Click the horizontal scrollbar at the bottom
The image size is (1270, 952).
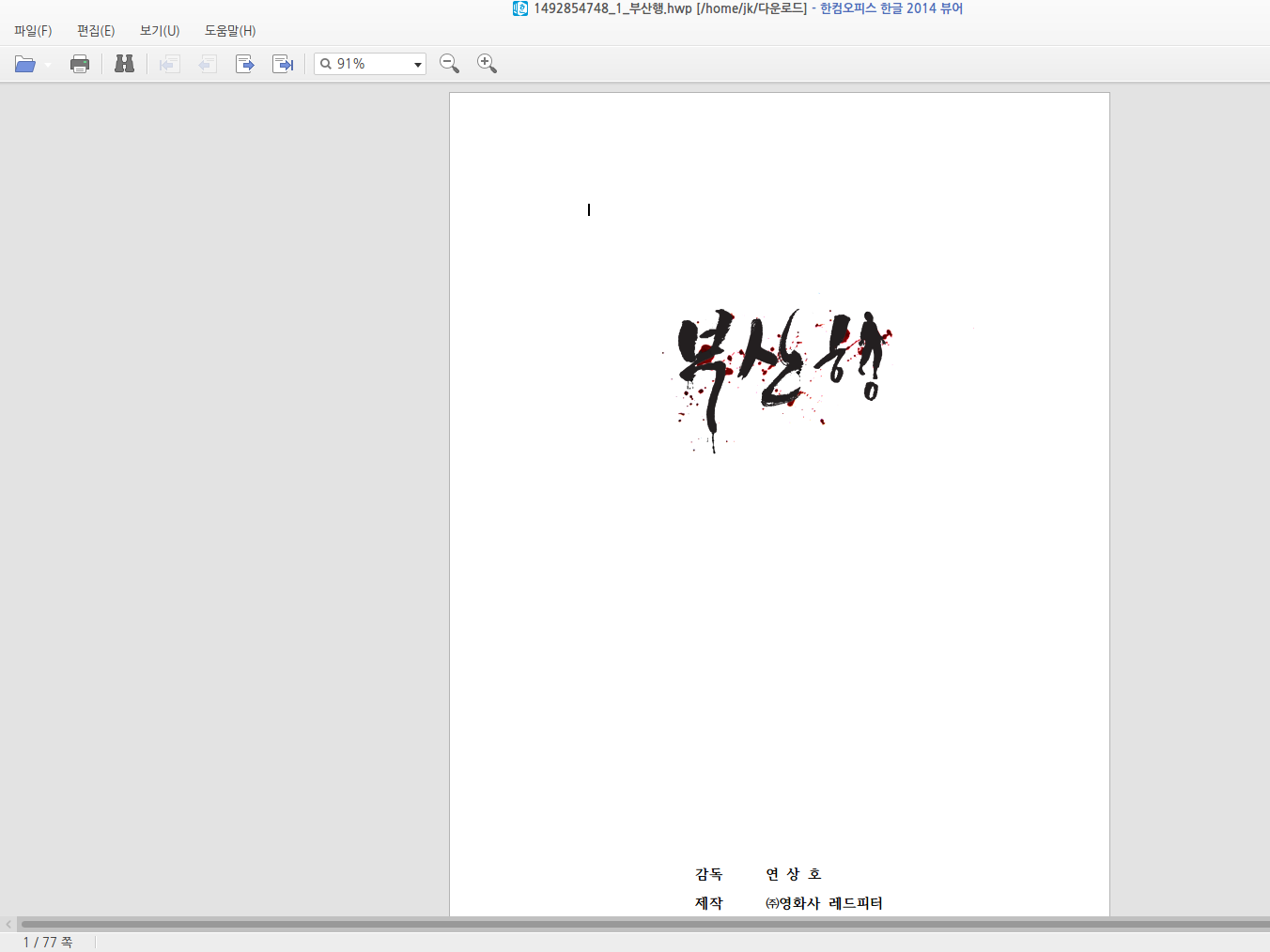pos(644,925)
